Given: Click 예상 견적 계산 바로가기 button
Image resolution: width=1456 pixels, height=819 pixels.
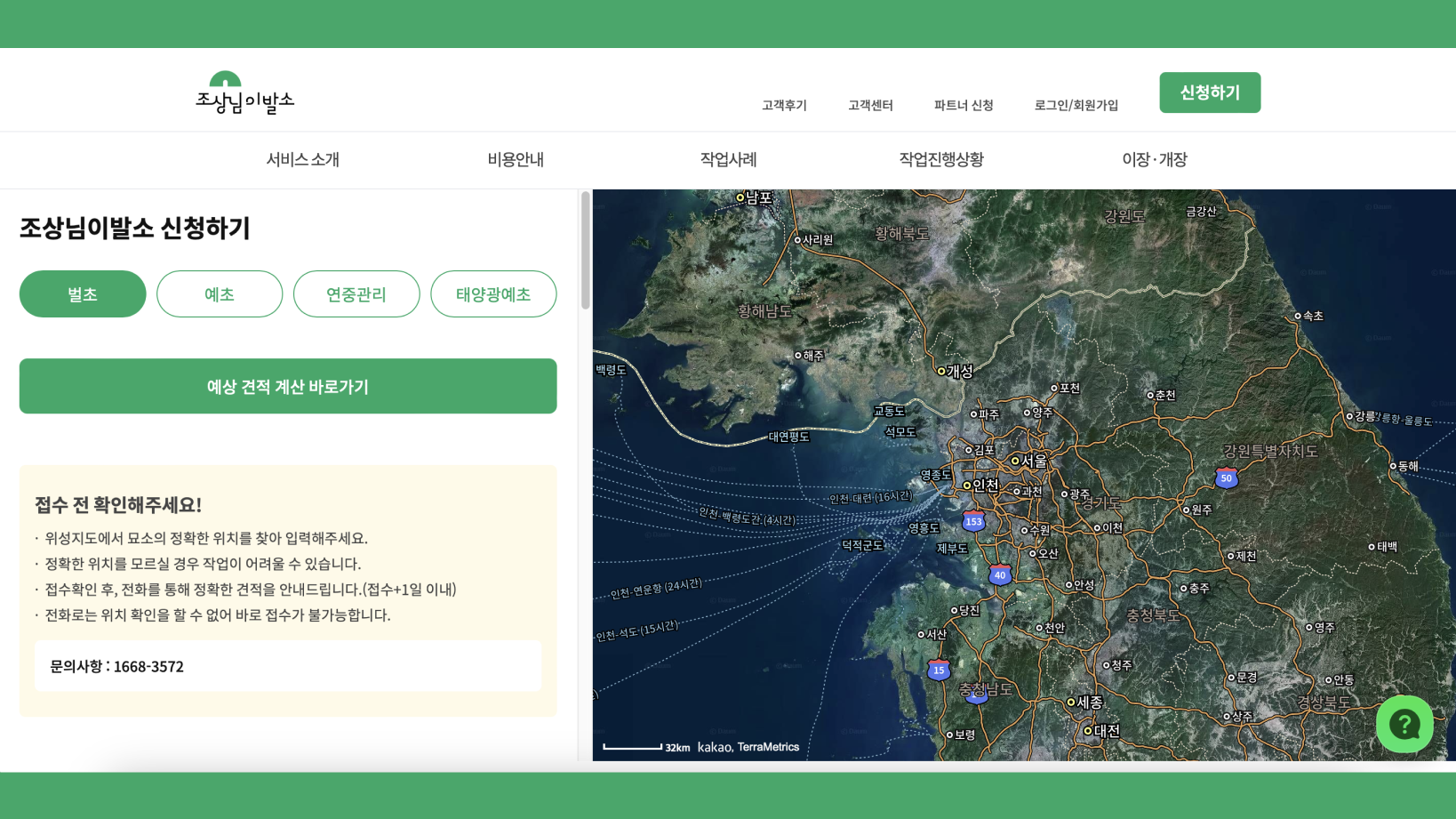Looking at the screenshot, I should (x=288, y=387).
